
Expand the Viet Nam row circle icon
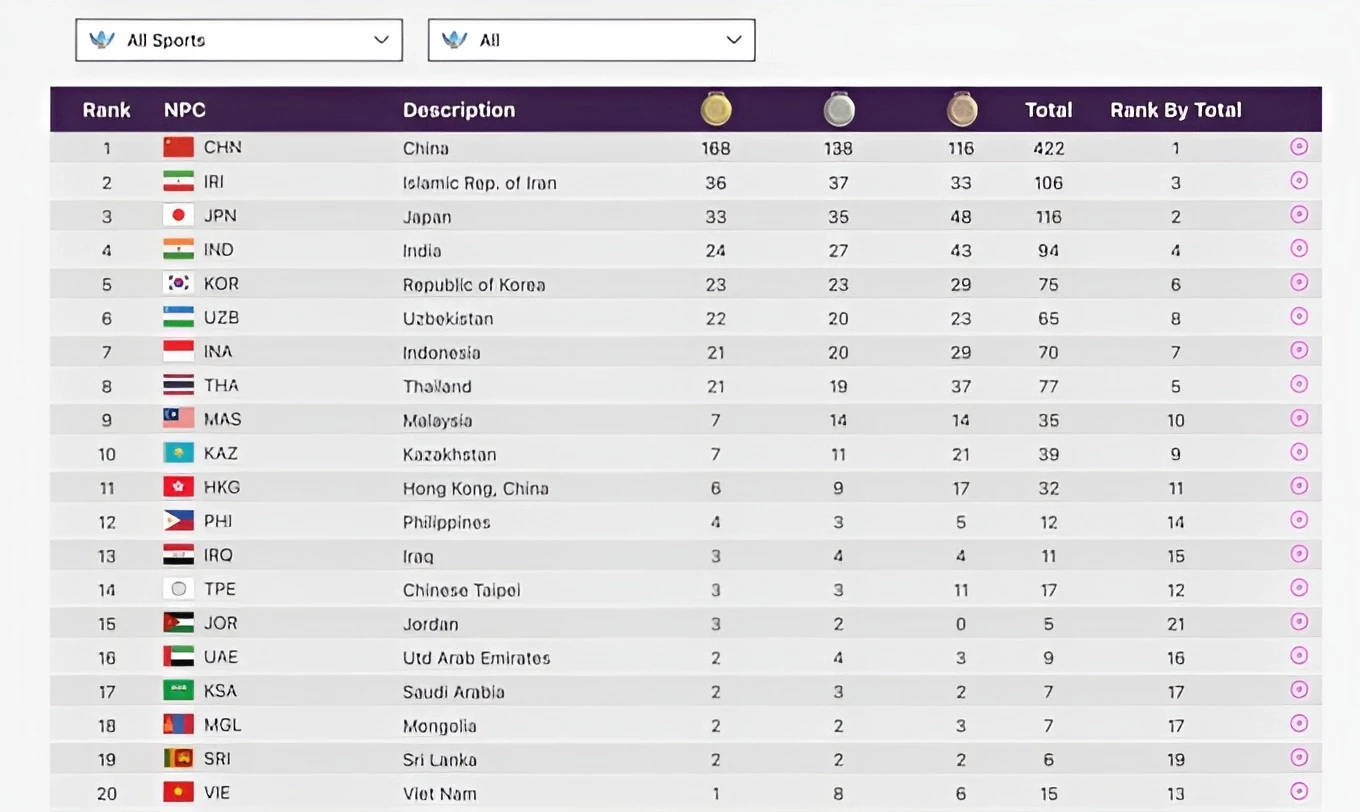coord(1299,791)
